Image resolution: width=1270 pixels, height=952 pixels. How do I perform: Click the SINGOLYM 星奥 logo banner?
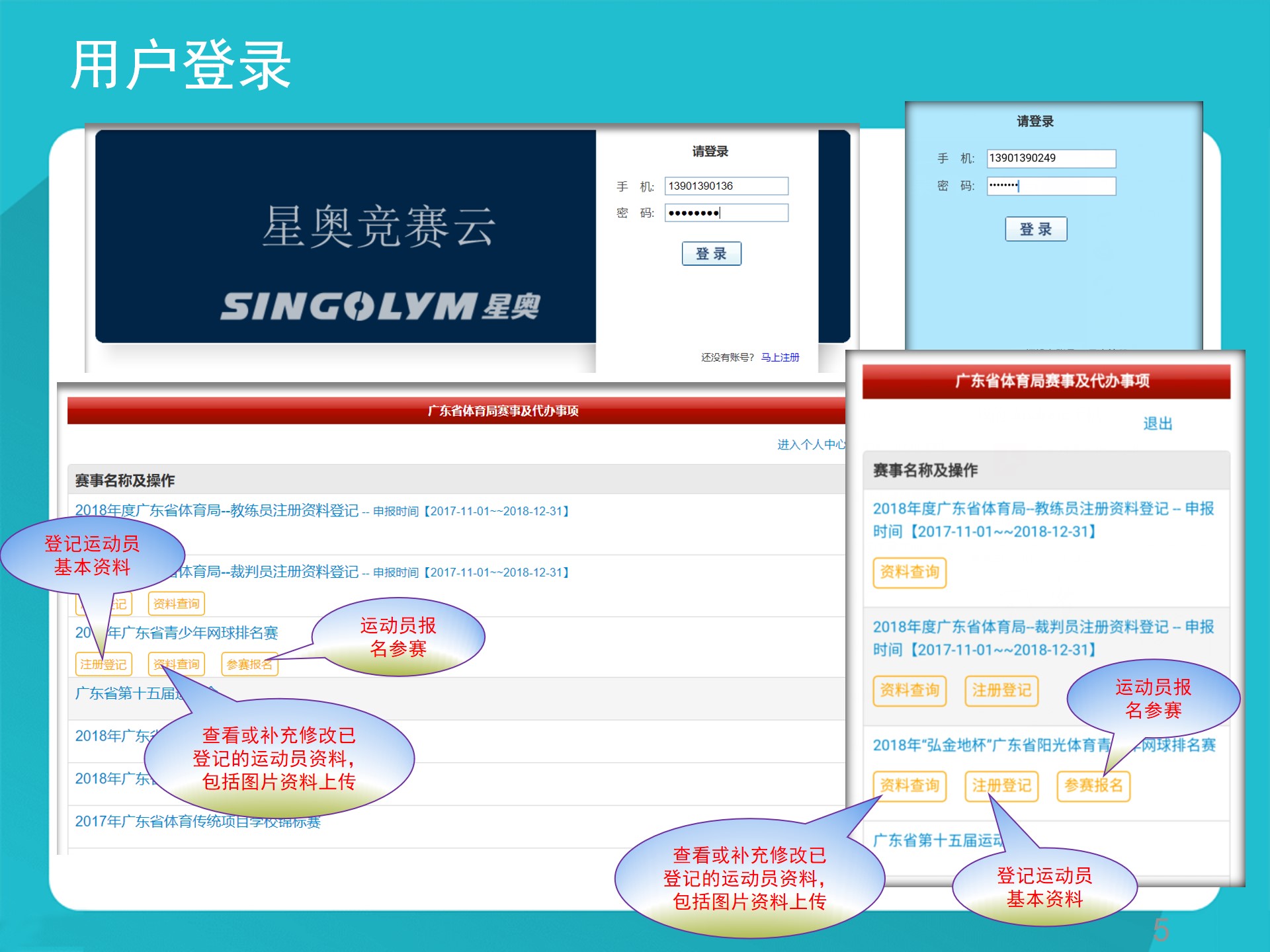[x=380, y=307]
